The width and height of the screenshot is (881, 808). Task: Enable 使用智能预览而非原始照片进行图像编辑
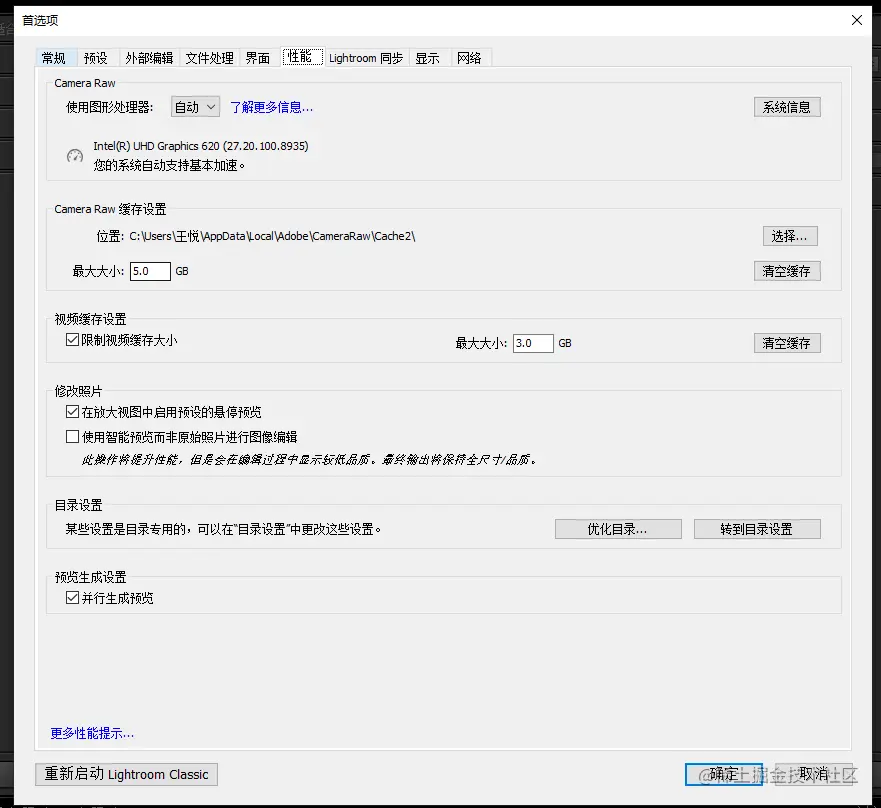point(72,437)
